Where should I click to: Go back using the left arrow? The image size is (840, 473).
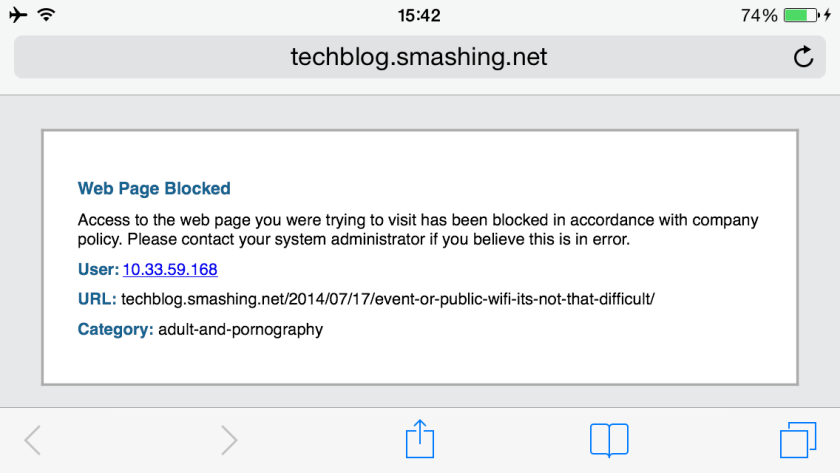pyautogui.click(x=33, y=440)
